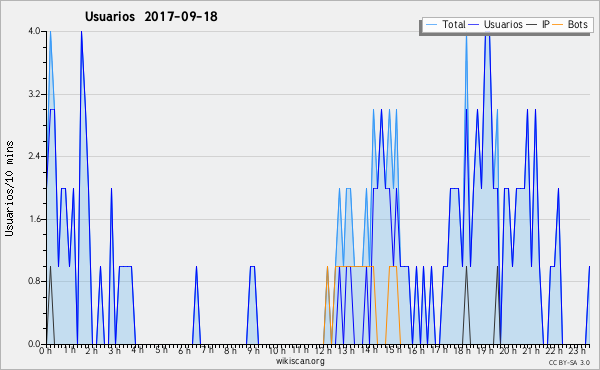
Task: Click the '4 h' x-axis label
Action: (138, 350)
